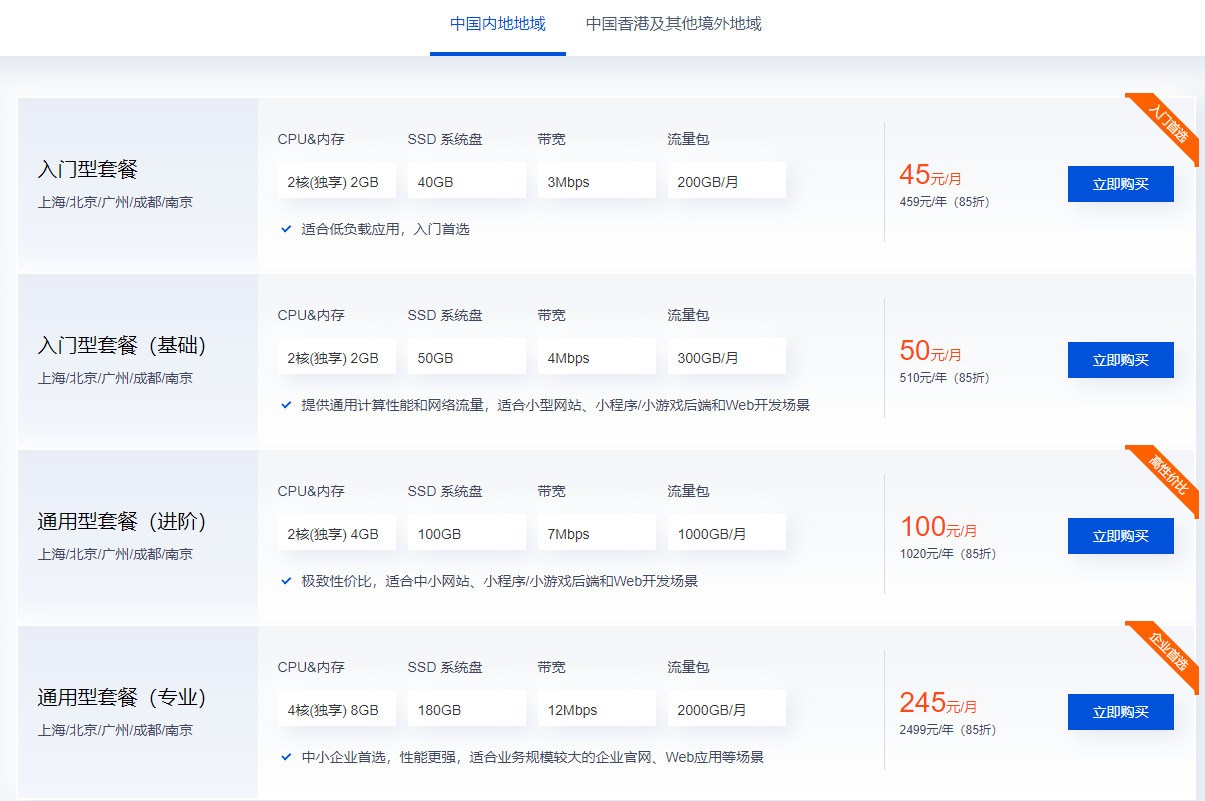
Task: Select the 50GB SSD system disk value
Action: (x=467, y=358)
